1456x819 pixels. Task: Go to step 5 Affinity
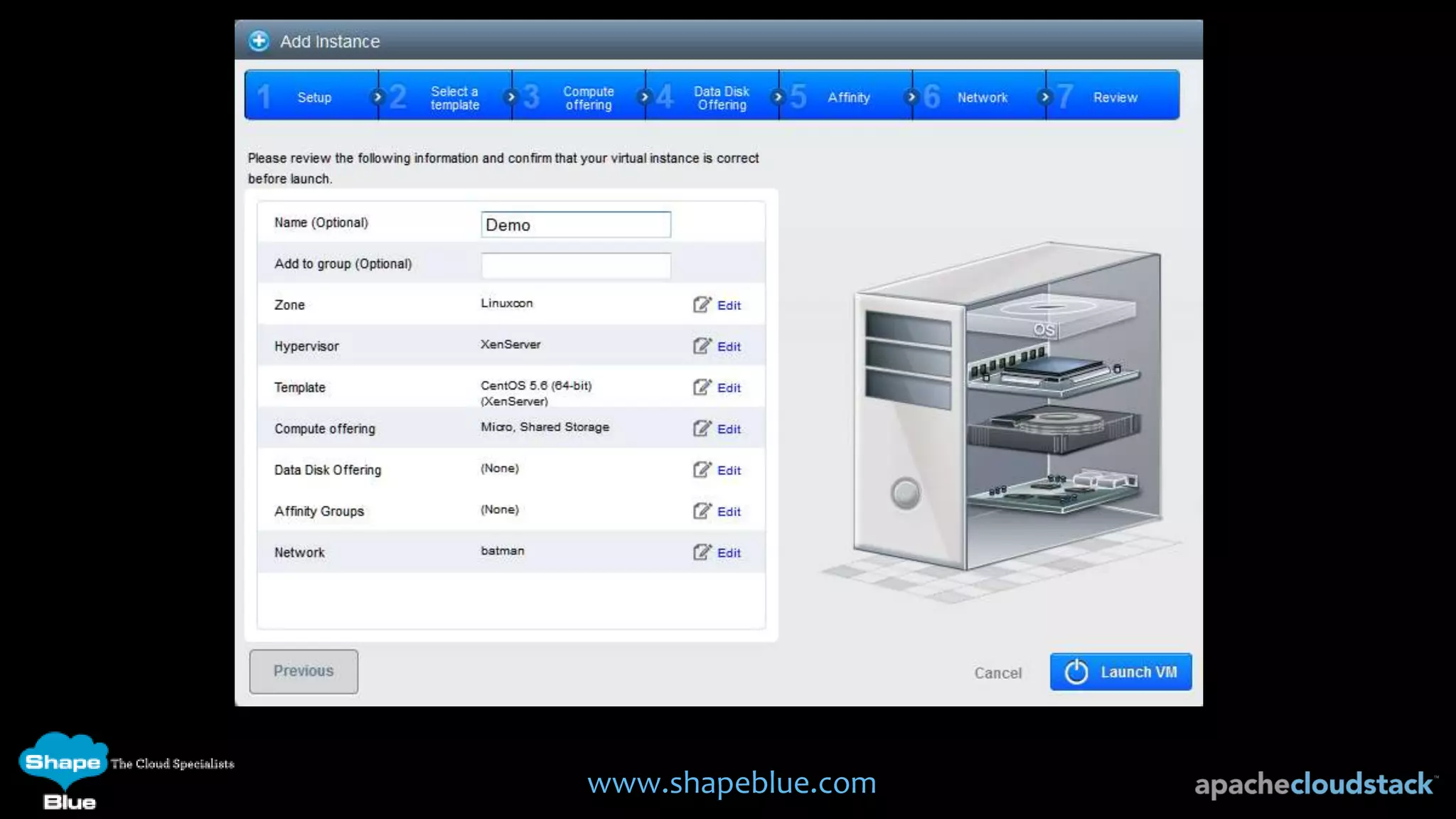(x=846, y=95)
